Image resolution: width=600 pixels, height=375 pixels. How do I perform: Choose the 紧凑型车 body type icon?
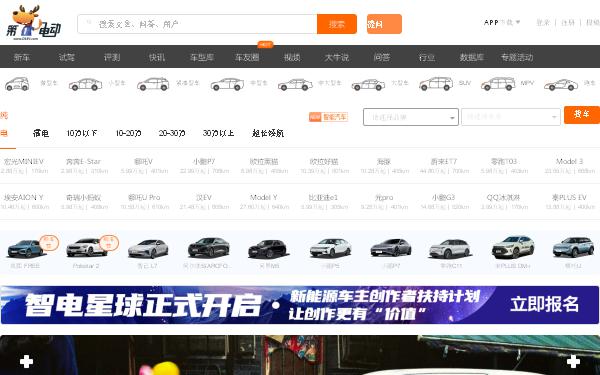click(x=153, y=84)
